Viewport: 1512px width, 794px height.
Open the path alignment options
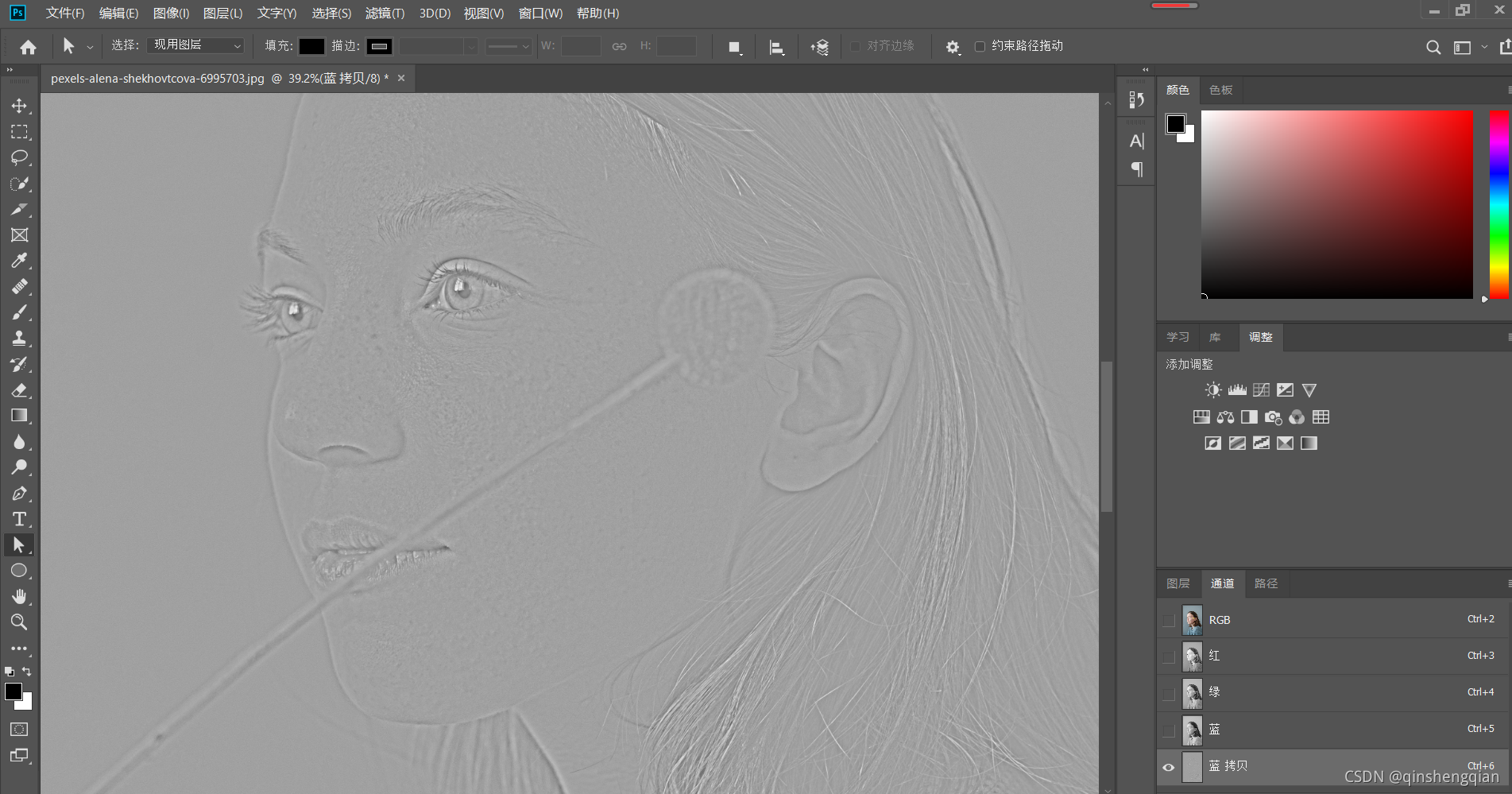click(x=777, y=47)
